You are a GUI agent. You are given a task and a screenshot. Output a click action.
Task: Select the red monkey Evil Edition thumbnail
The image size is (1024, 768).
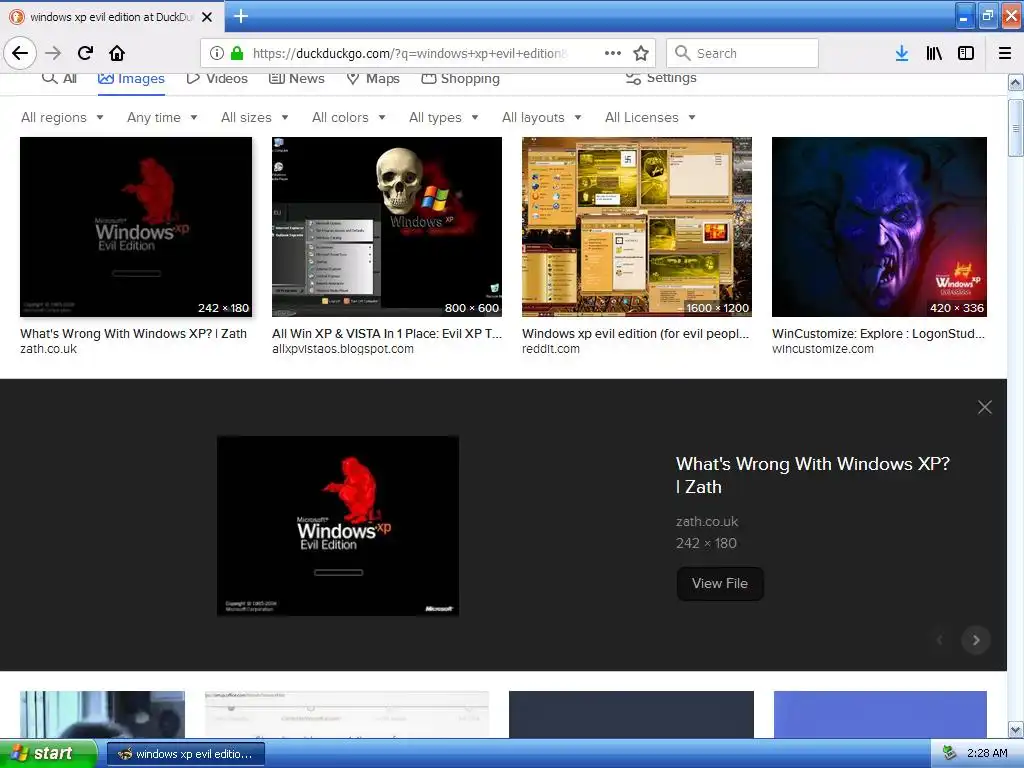[x=136, y=227]
